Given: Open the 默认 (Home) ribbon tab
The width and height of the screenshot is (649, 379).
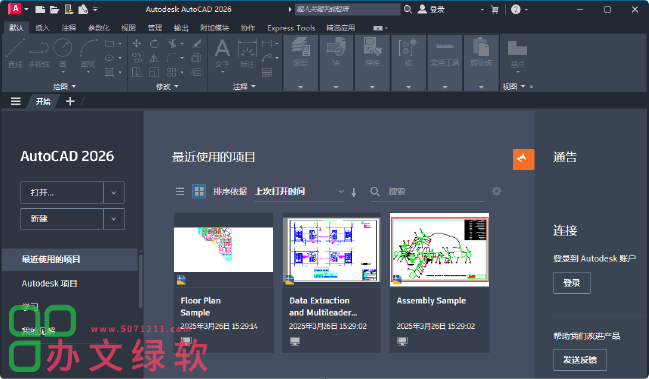Looking at the screenshot, I should [x=16, y=28].
